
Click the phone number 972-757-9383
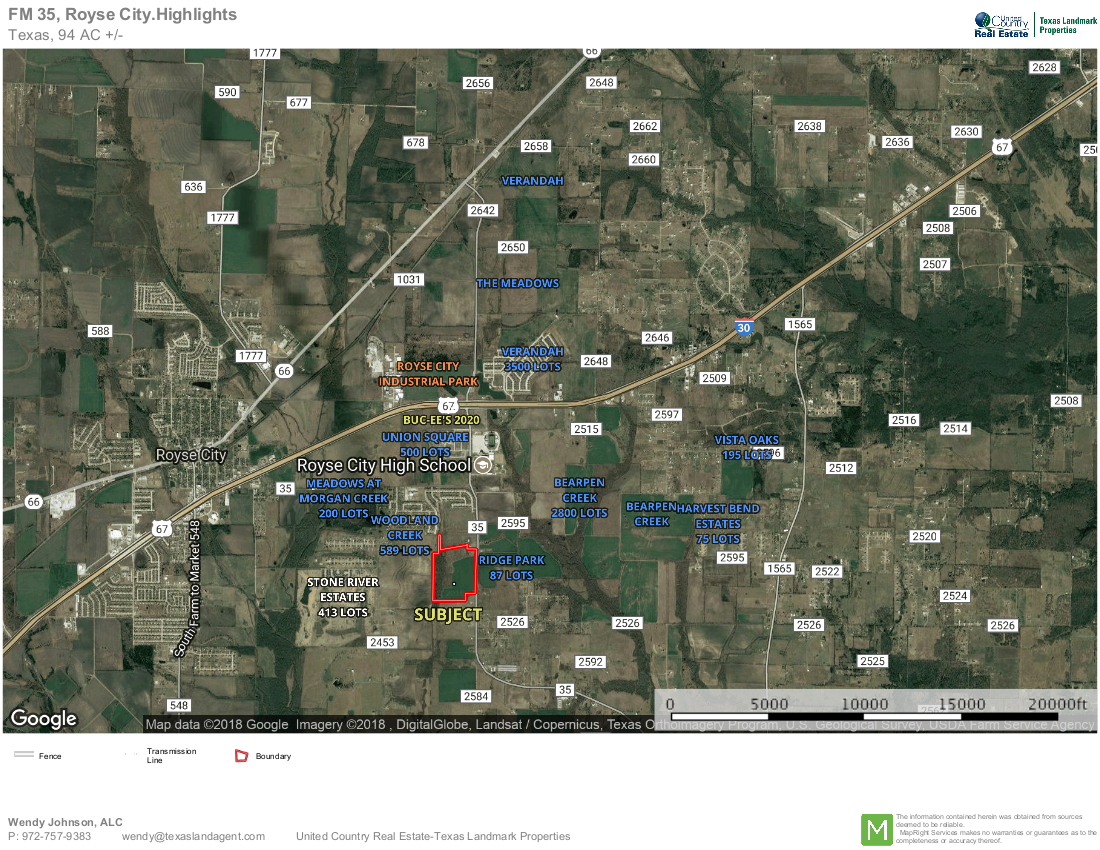coord(56,836)
